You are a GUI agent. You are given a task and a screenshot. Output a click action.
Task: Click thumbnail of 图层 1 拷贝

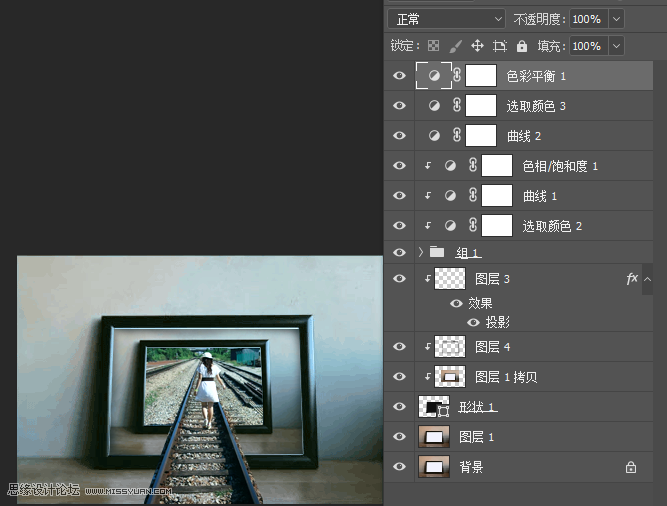(x=450, y=376)
